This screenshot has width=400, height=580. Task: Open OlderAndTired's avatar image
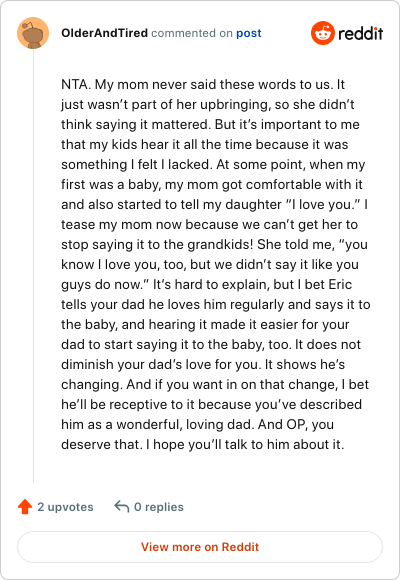tap(33, 33)
